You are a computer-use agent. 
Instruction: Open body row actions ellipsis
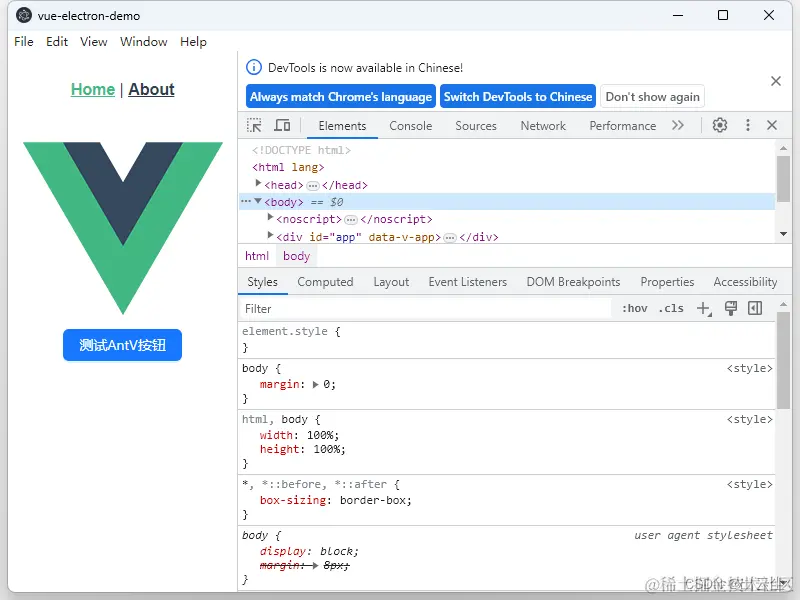[246, 201]
